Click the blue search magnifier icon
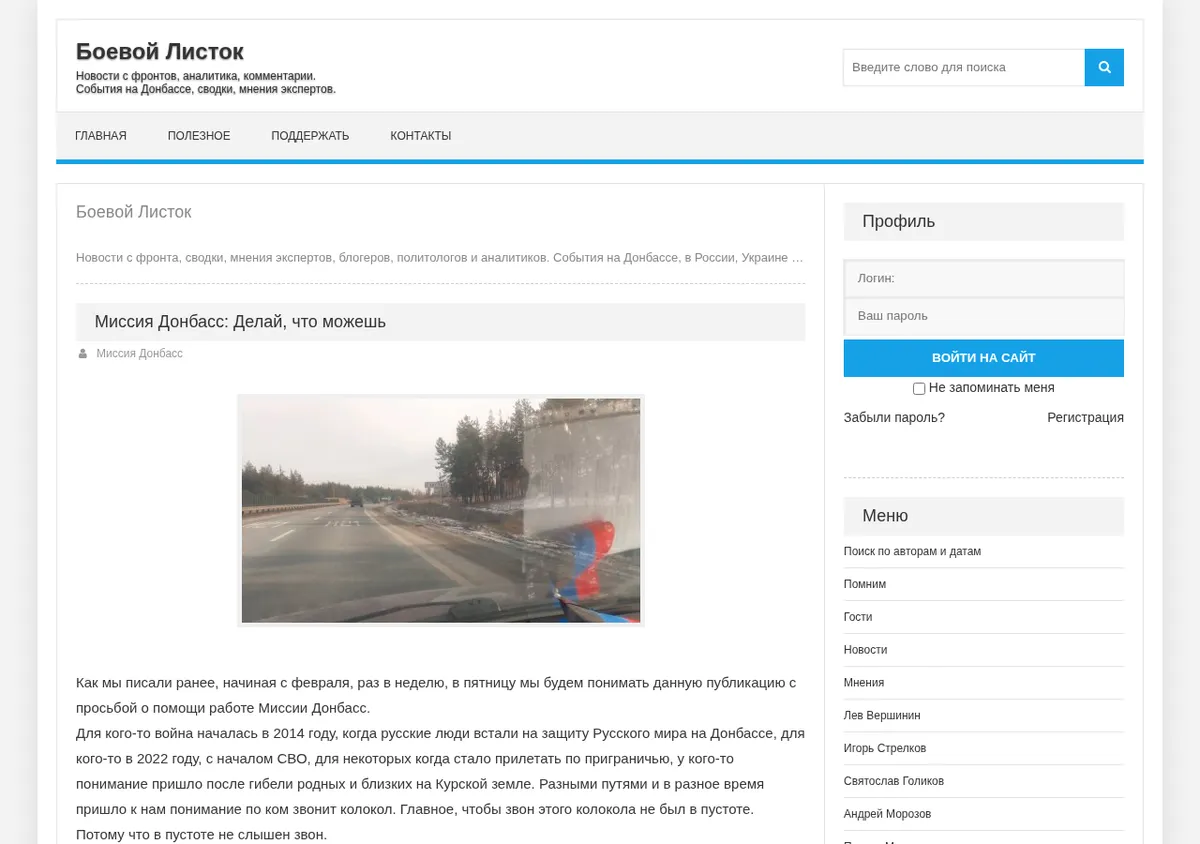Viewport: 1200px width, 844px height. click(1104, 67)
